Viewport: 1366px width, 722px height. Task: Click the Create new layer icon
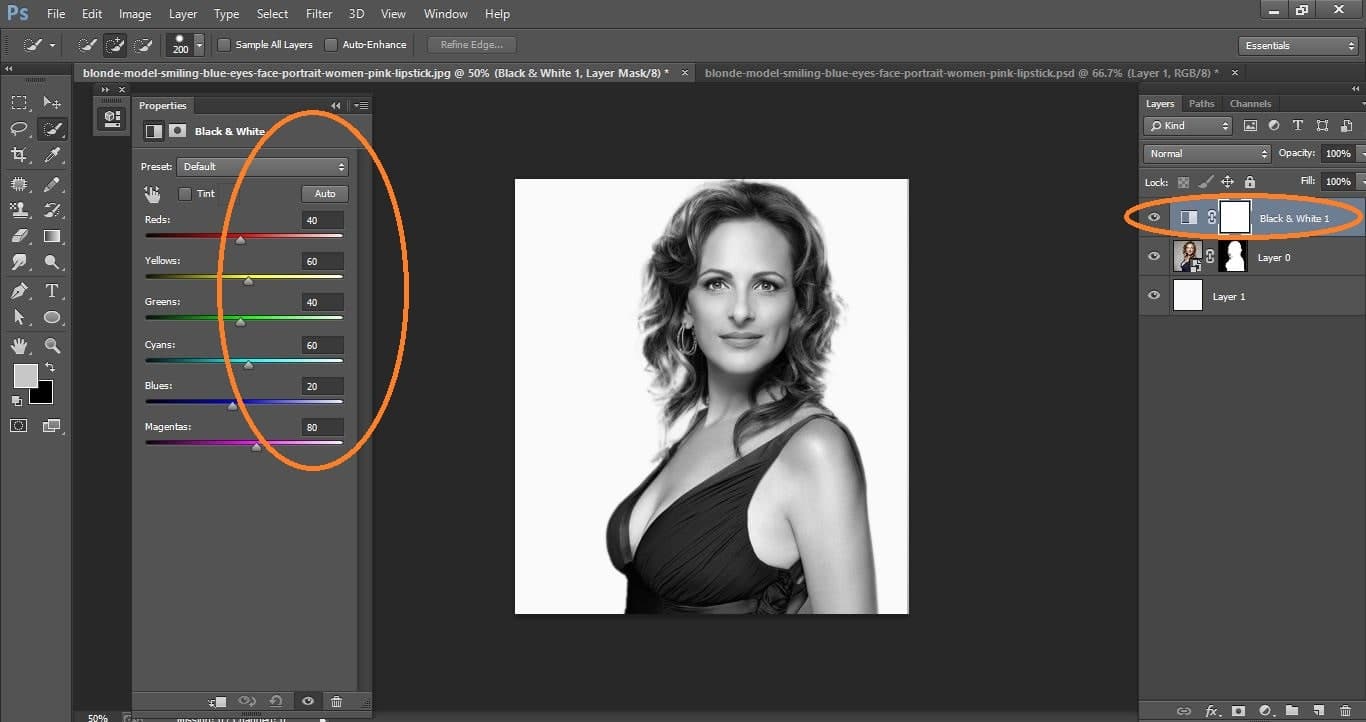[1318, 711]
